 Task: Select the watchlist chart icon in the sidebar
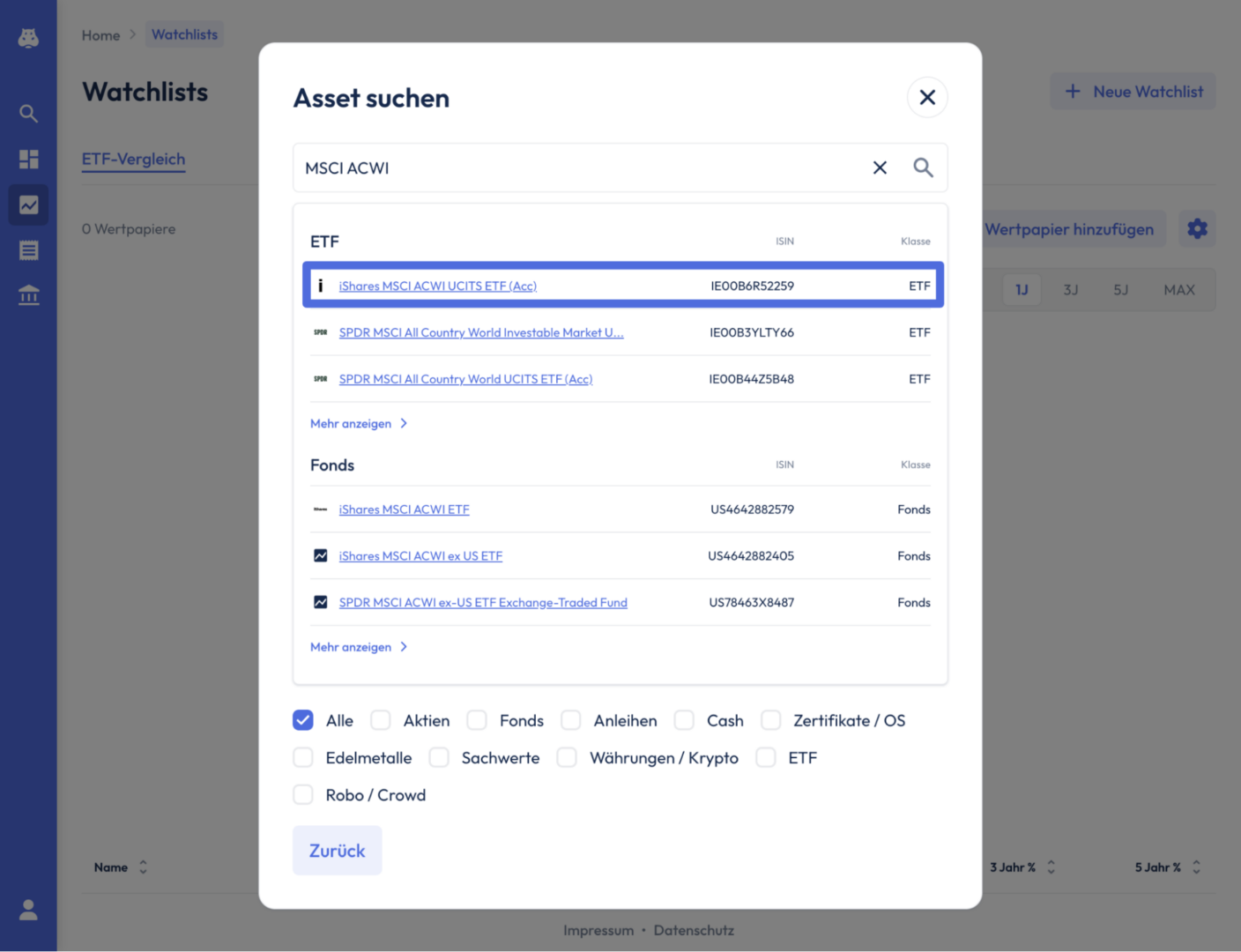(28, 205)
